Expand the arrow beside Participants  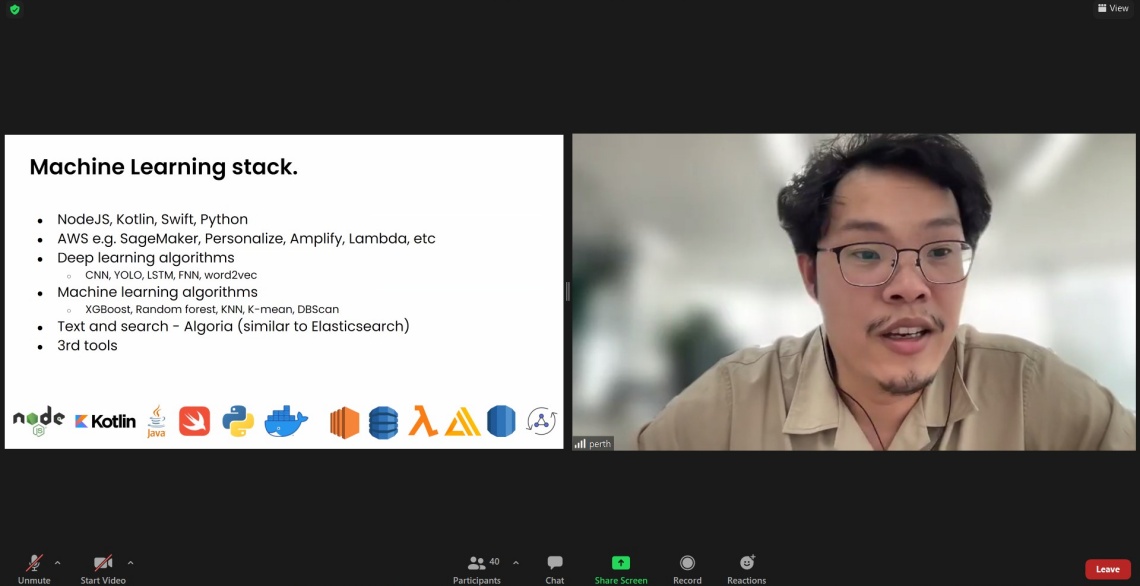516,563
